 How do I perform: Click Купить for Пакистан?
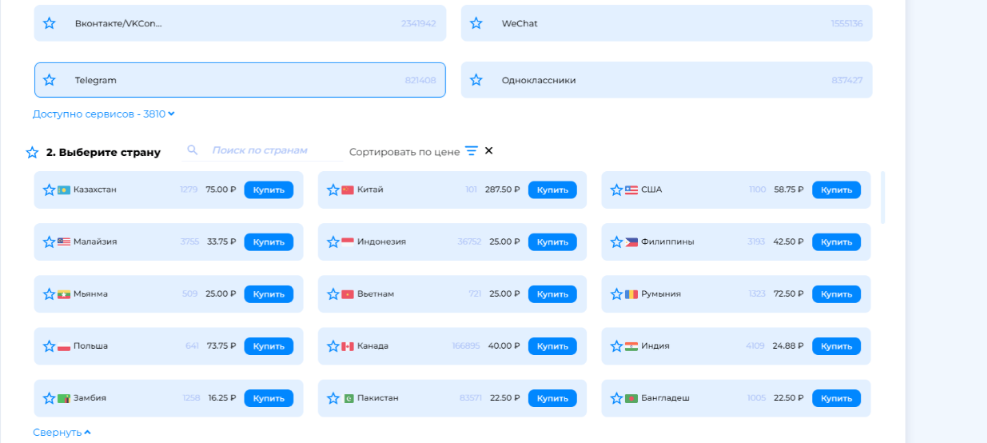tap(553, 398)
